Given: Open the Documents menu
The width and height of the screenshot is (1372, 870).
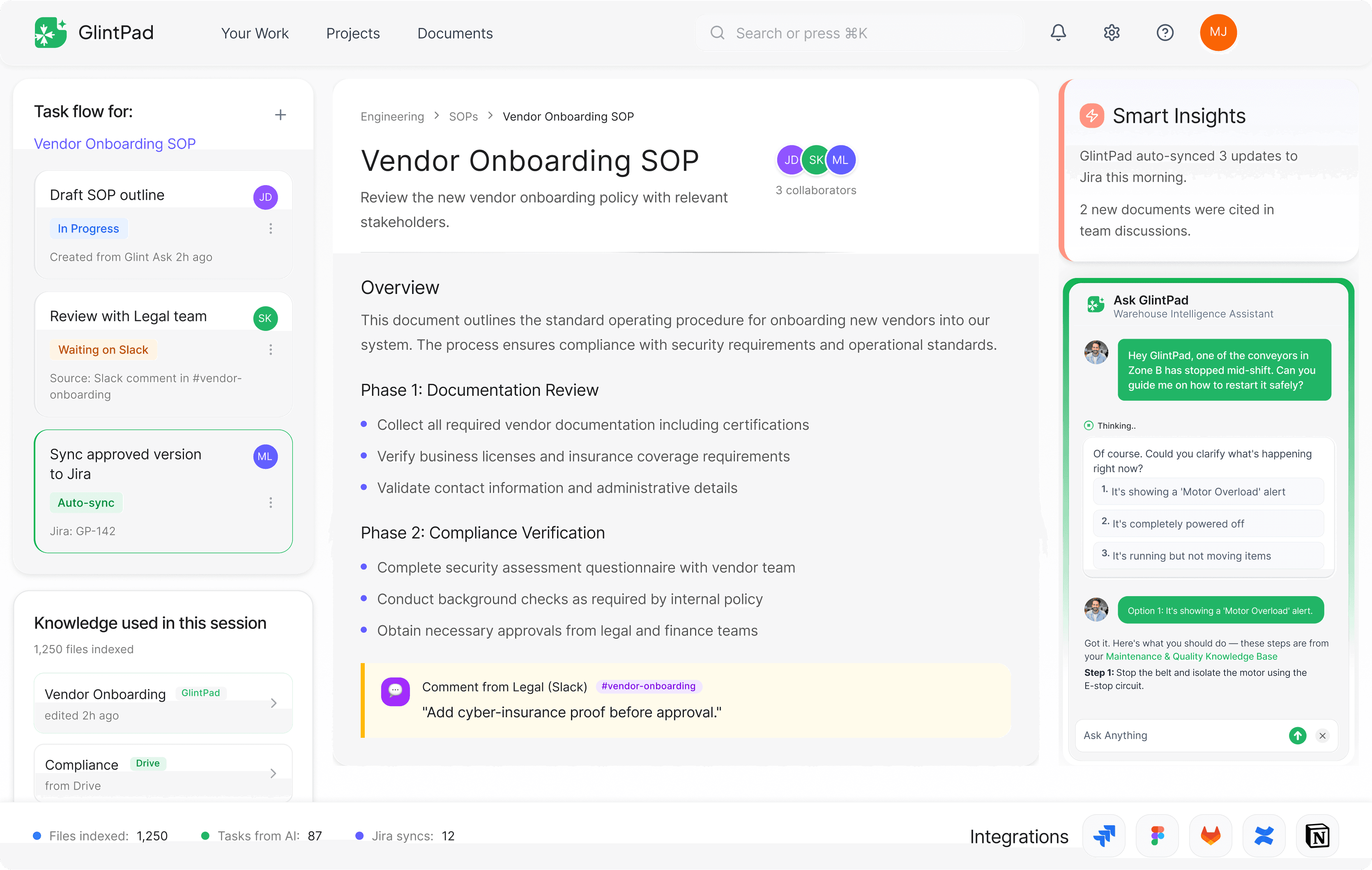Looking at the screenshot, I should point(455,33).
